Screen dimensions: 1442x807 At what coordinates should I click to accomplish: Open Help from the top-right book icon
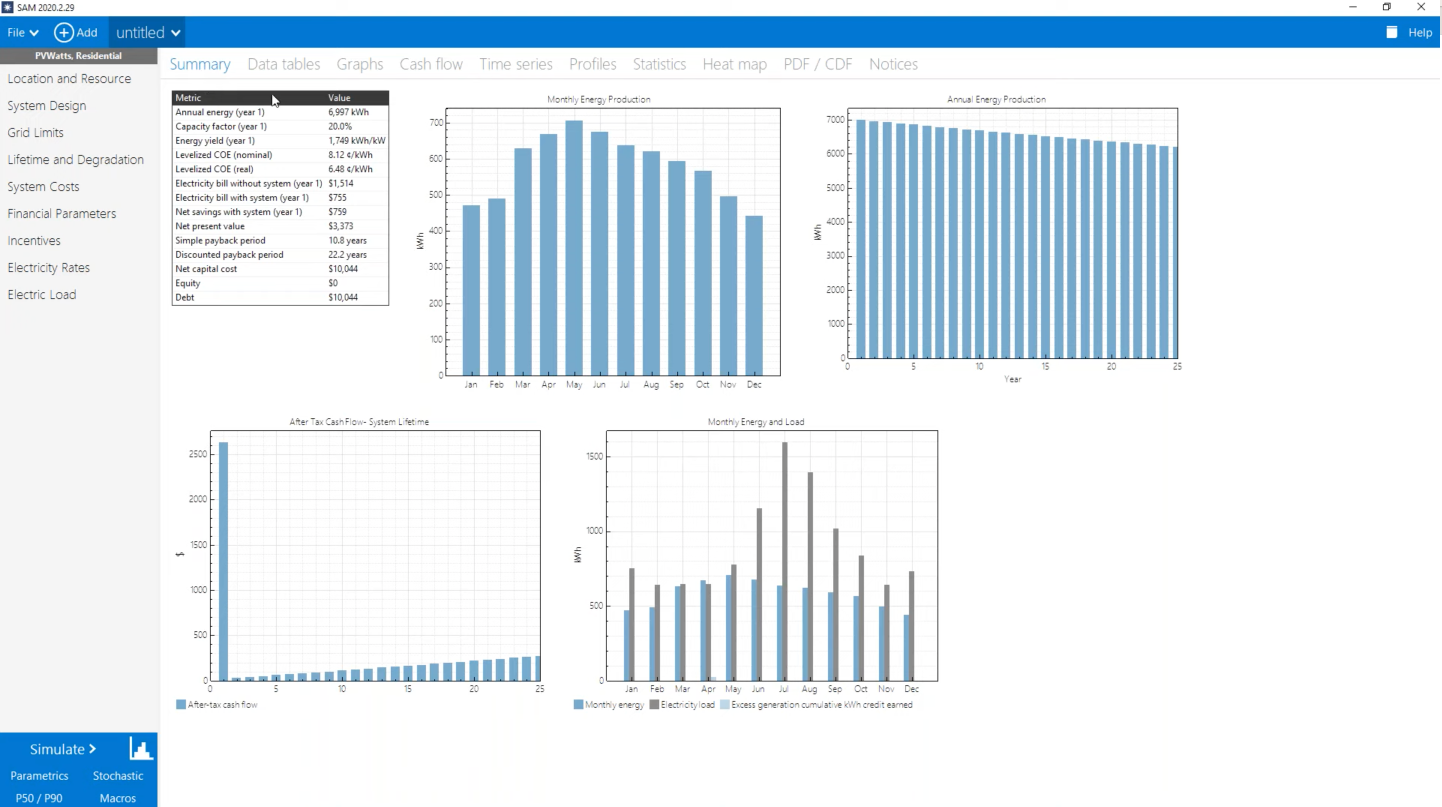pos(1391,33)
